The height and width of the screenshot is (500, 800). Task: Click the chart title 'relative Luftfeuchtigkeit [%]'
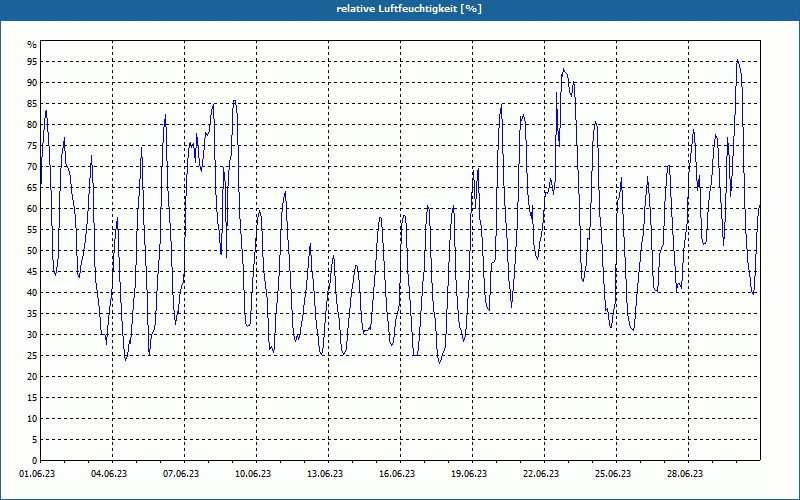point(409,9)
